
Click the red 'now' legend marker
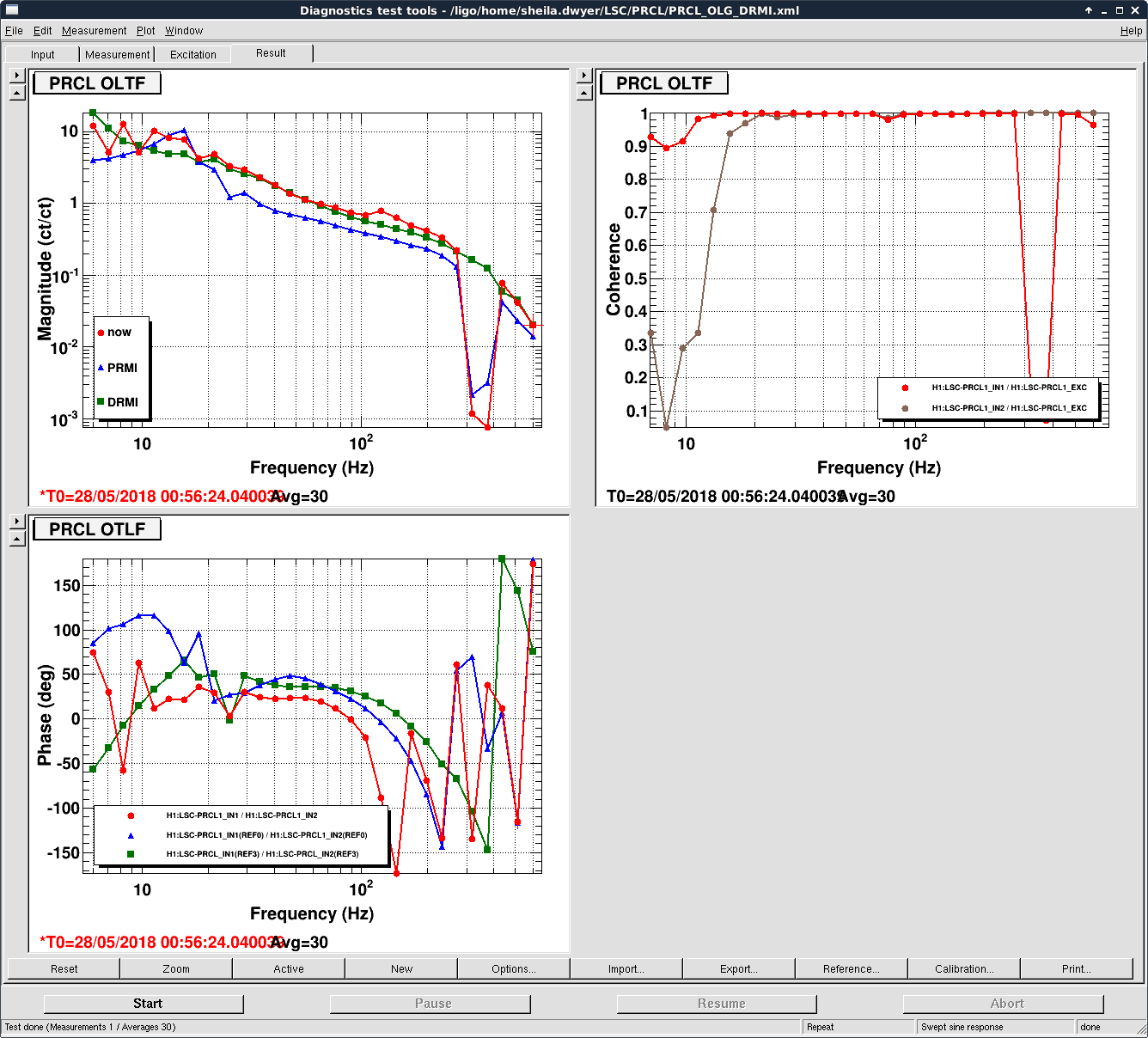tap(101, 333)
